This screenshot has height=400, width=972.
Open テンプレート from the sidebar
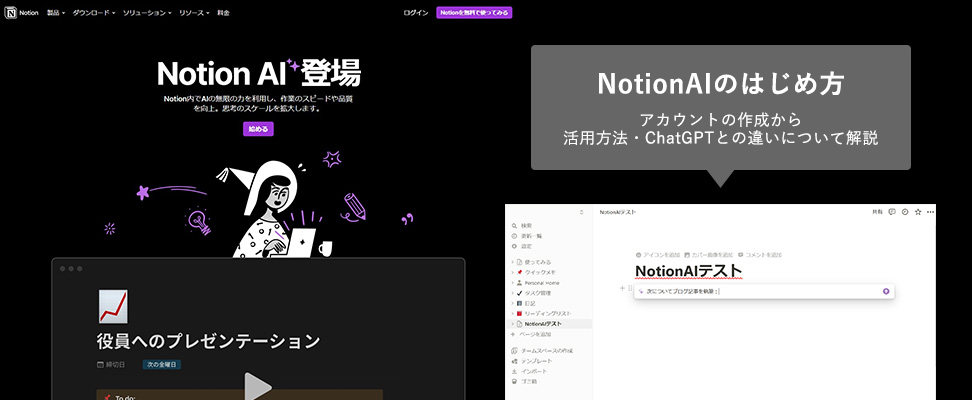[x=532, y=361]
